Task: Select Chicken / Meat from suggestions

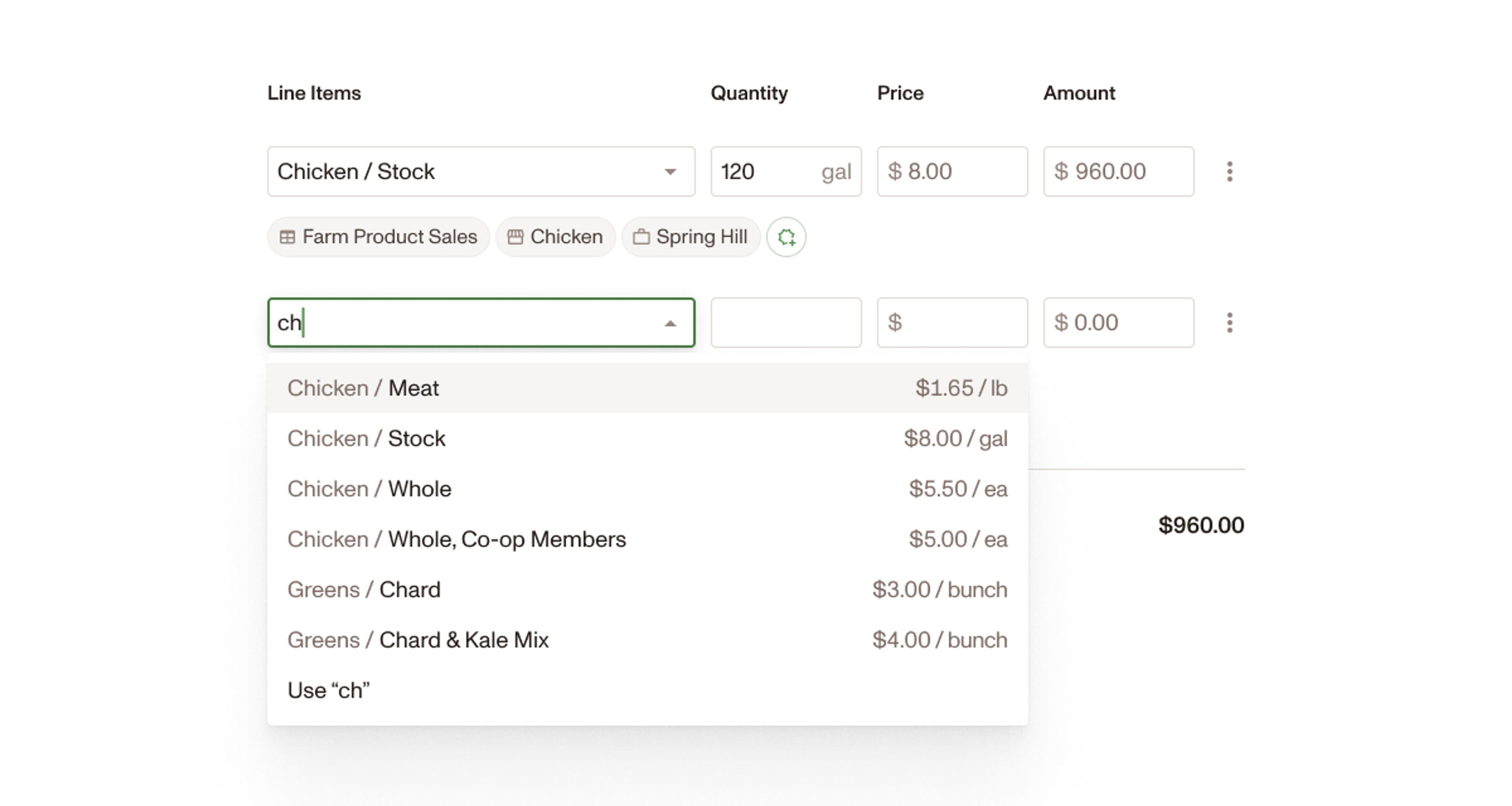Action: (647, 388)
